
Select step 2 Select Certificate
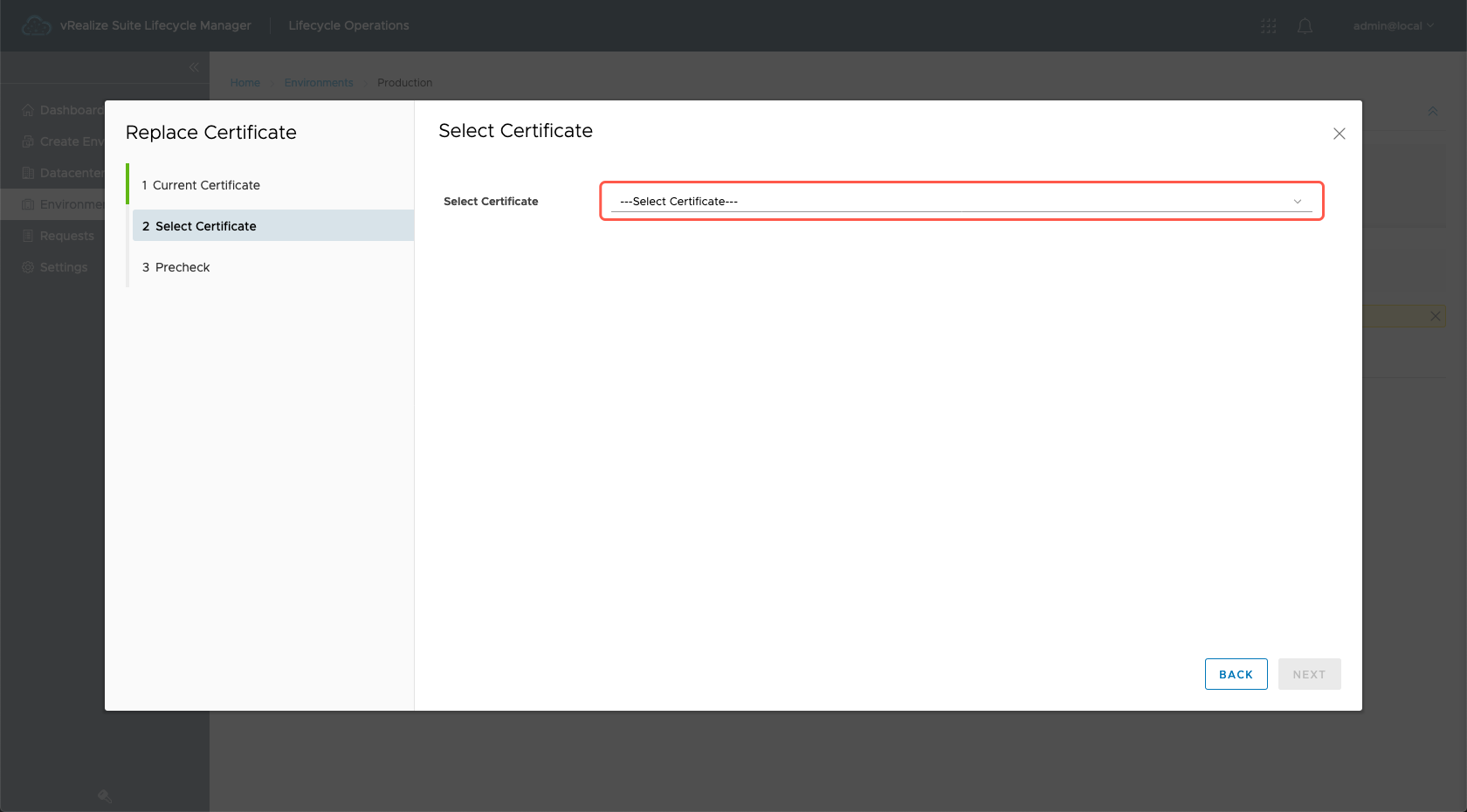[206, 226]
